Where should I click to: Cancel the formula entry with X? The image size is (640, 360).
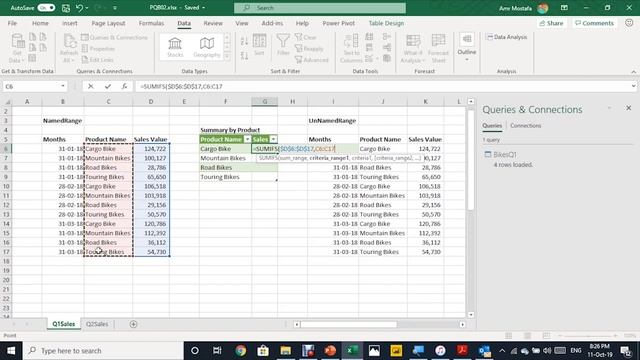pos(91,86)
